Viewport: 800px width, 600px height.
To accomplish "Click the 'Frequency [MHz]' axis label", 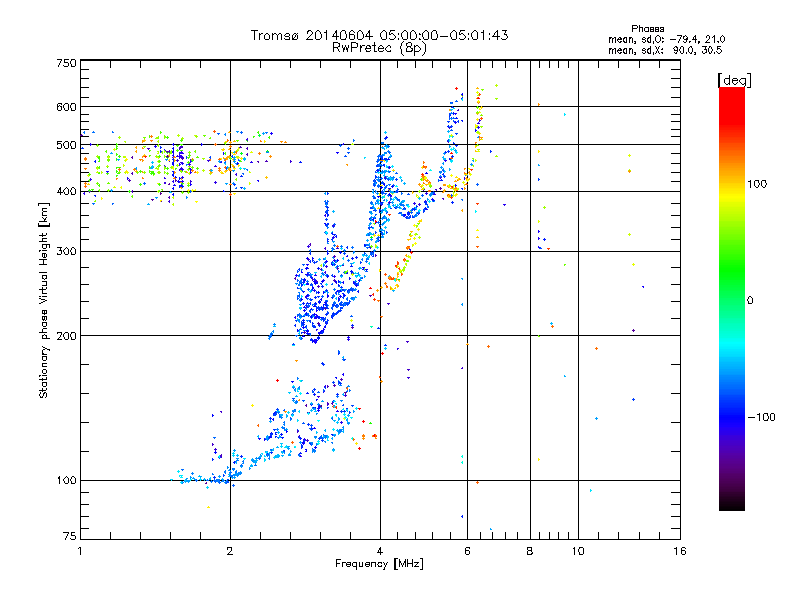I will click(379, 564).
